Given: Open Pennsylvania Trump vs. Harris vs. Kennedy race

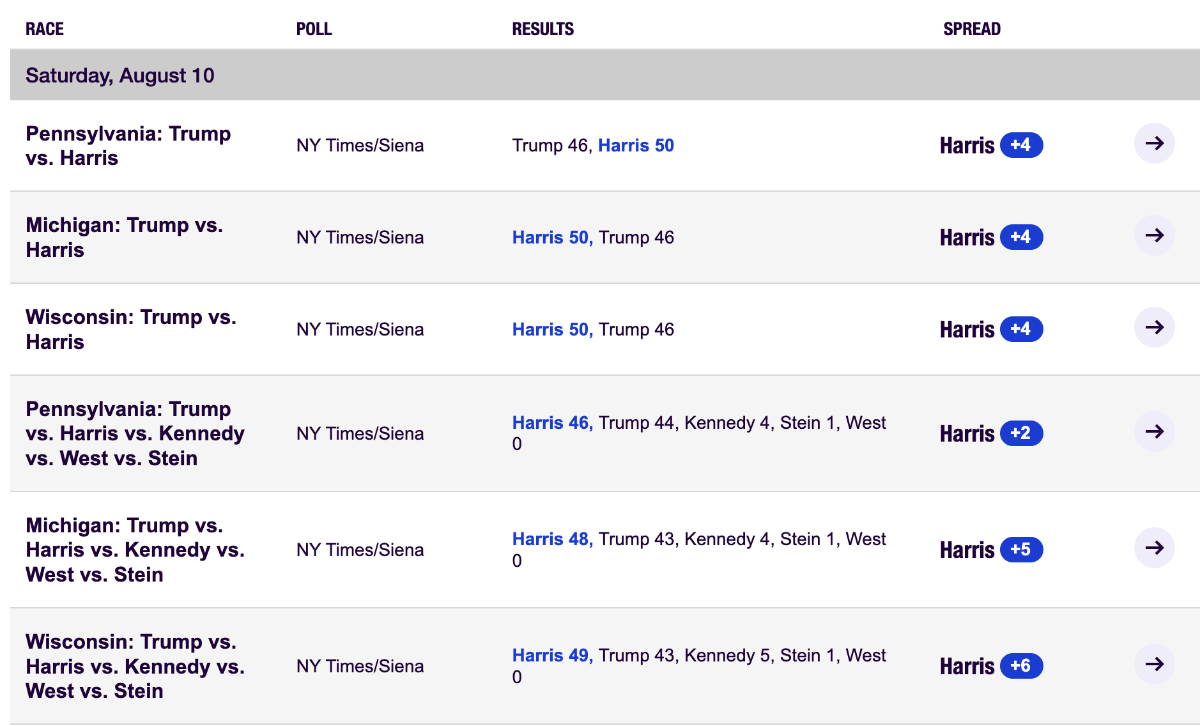Looking at the screenshot, I should coord(135,434).
